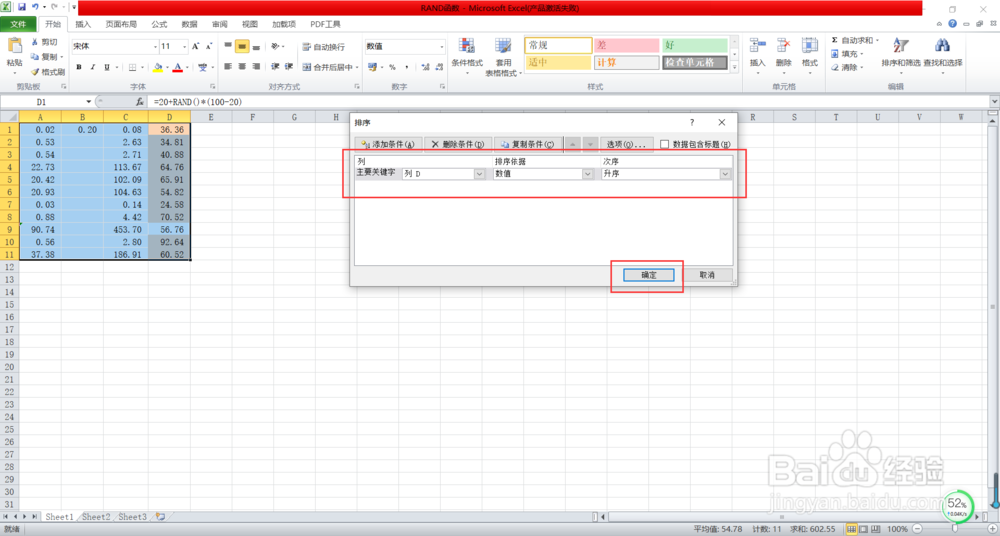This screenshot has height=536, width=1000.
Task: Open the 文件 file tab
Action: click(x=18, y=24)
